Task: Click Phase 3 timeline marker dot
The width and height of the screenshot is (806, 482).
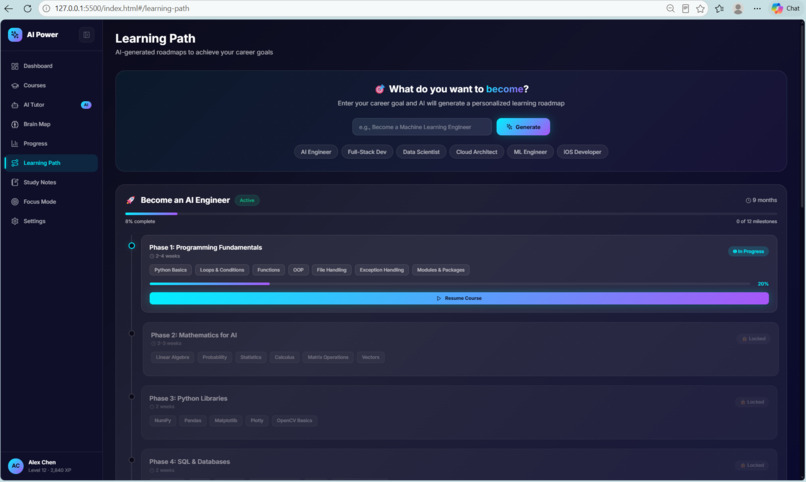Action: pyautogui.click(x=132, y=397)
